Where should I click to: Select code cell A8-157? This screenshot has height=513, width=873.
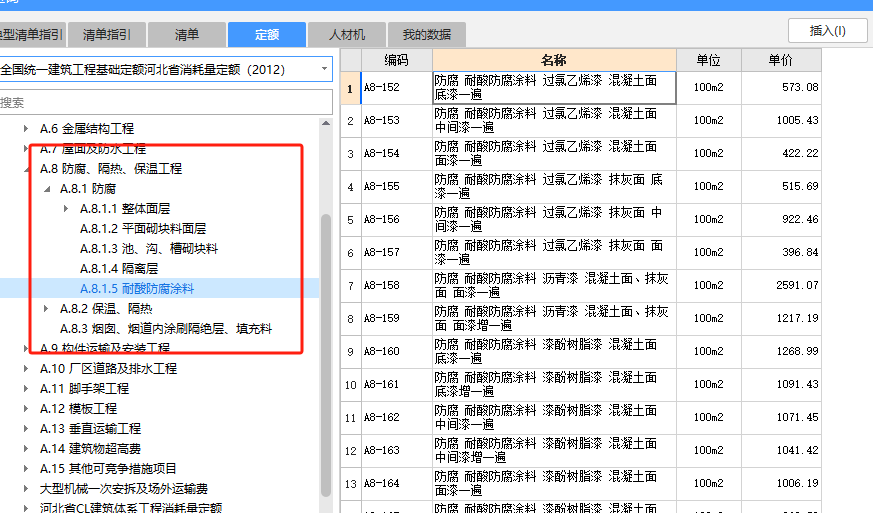point(397,252)
